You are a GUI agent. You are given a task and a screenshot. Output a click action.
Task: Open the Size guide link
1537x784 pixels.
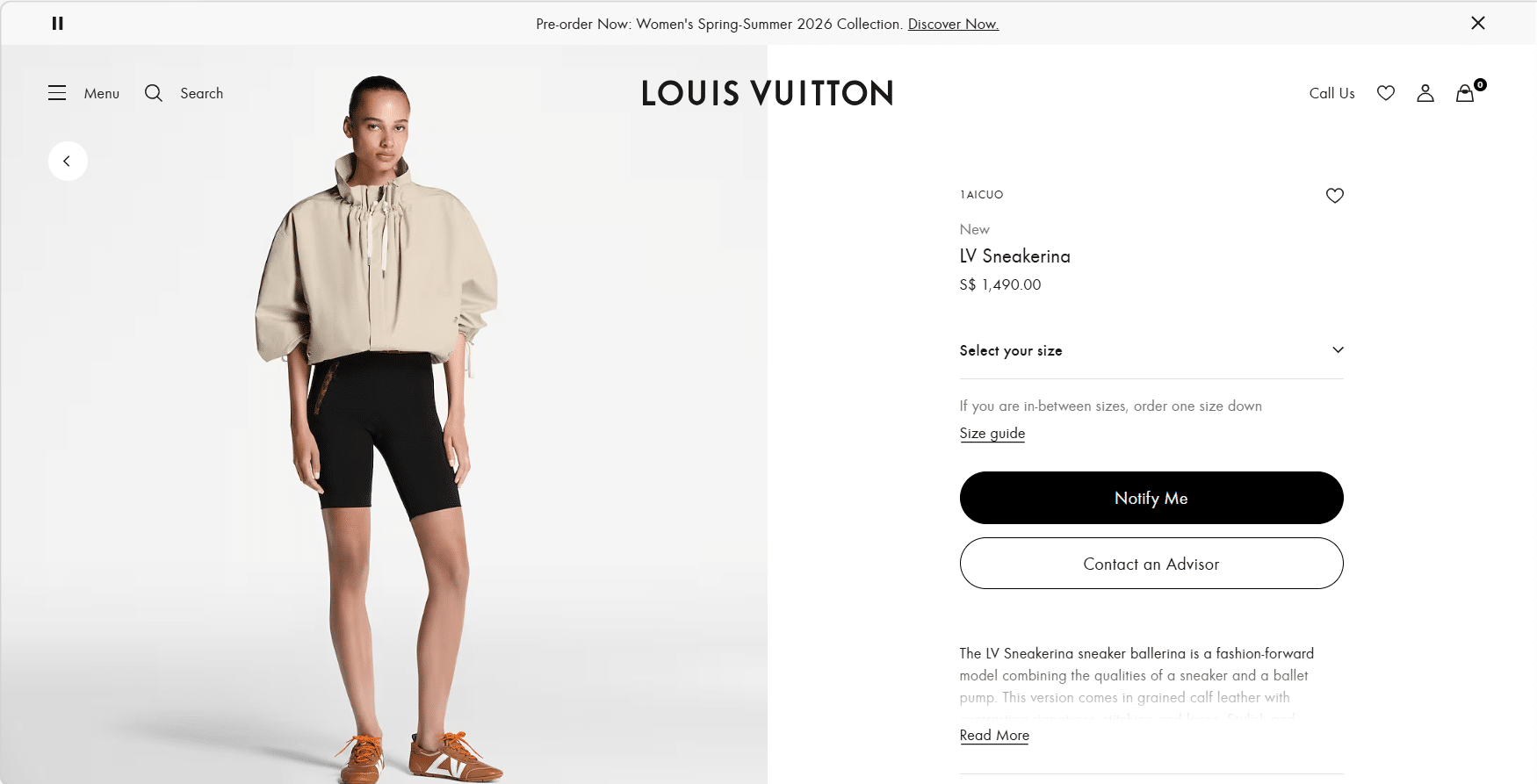pos(992,433)
